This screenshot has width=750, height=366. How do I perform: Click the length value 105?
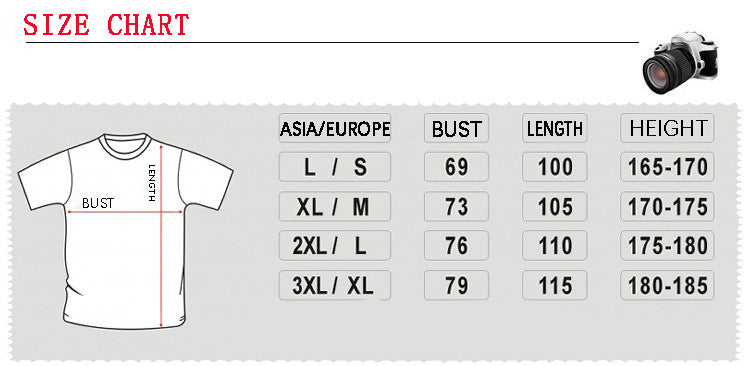click(555, 207)
